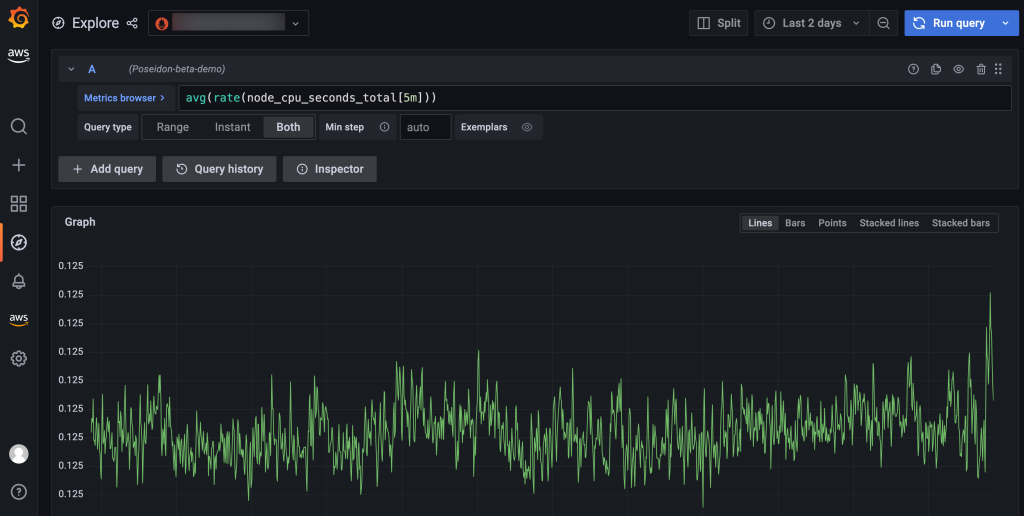1024x516 pixels.
Task: Click in the Min step auto field
Action: click(x=425, y=127)
